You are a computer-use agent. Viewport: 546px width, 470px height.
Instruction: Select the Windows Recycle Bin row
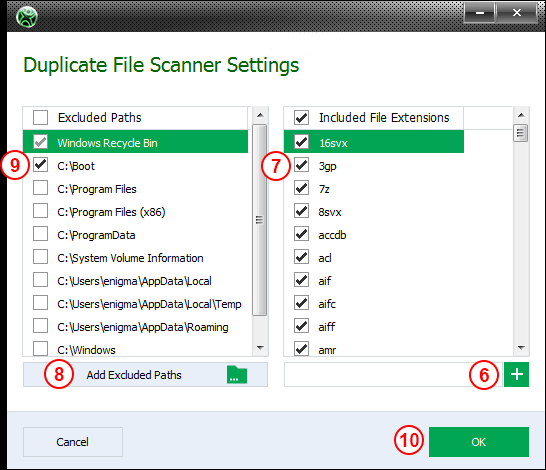coord(135,141)
